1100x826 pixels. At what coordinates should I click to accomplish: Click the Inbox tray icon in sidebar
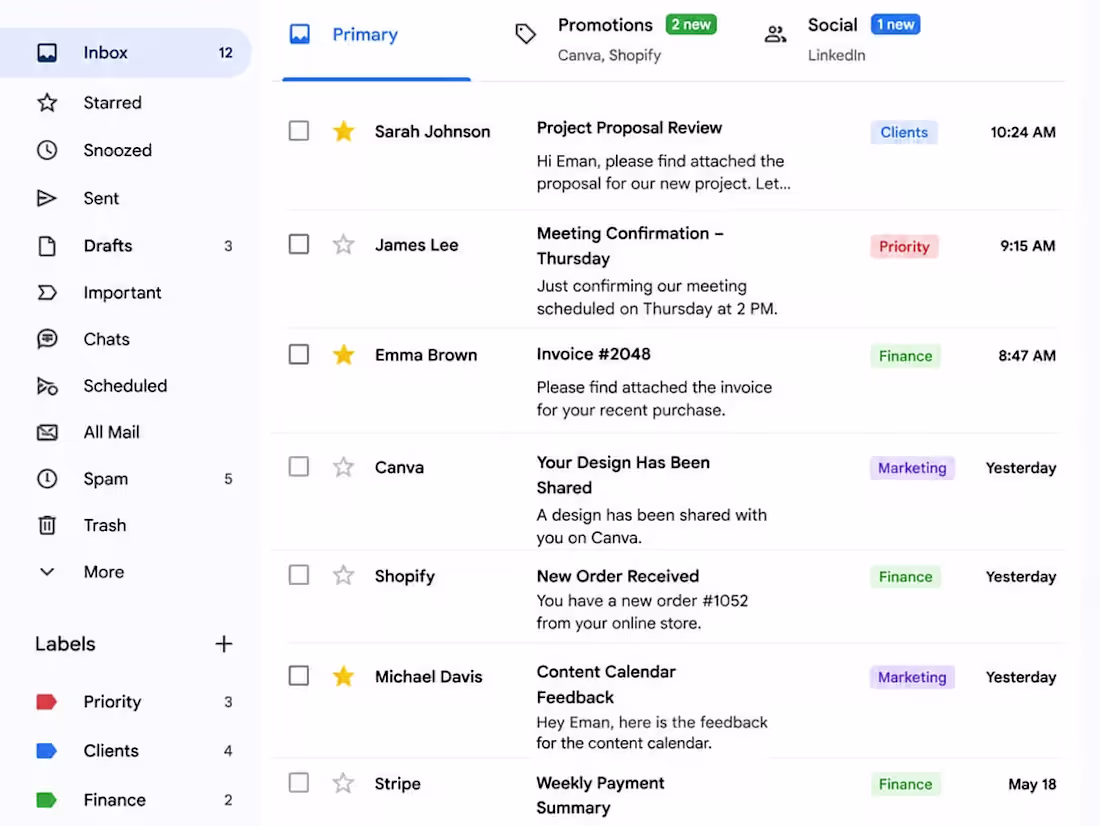tap(47, 53)
